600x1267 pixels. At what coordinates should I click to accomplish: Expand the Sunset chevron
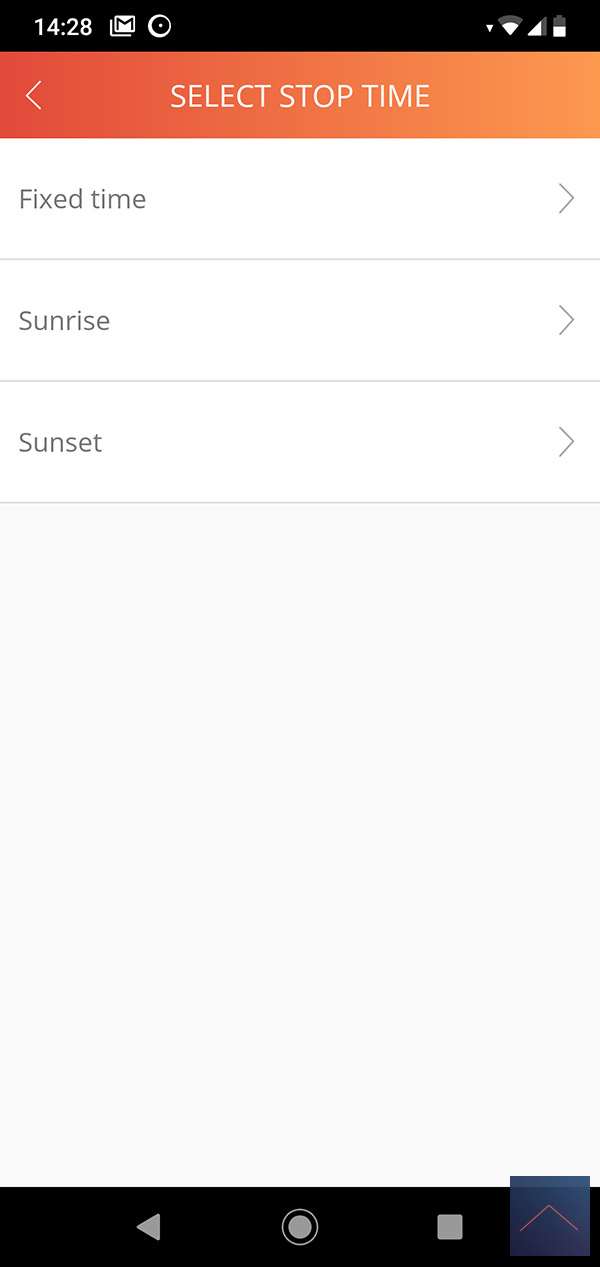[566, 442]
